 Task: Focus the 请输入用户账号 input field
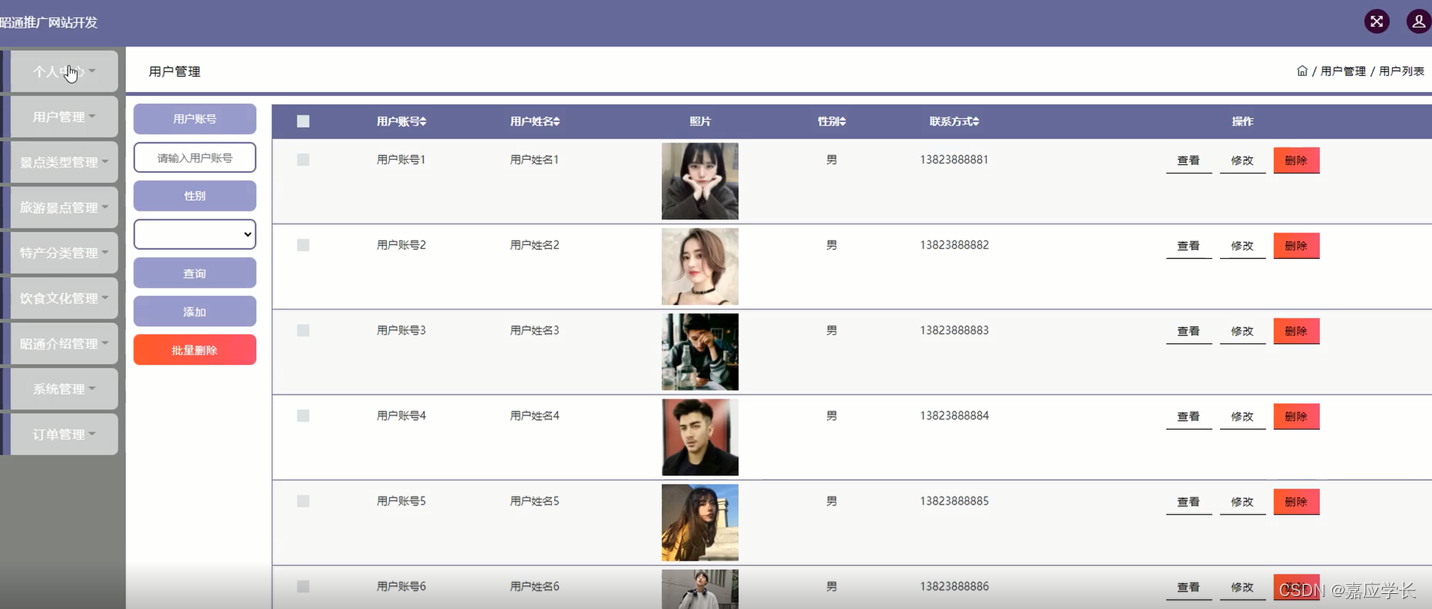[195, 158]
